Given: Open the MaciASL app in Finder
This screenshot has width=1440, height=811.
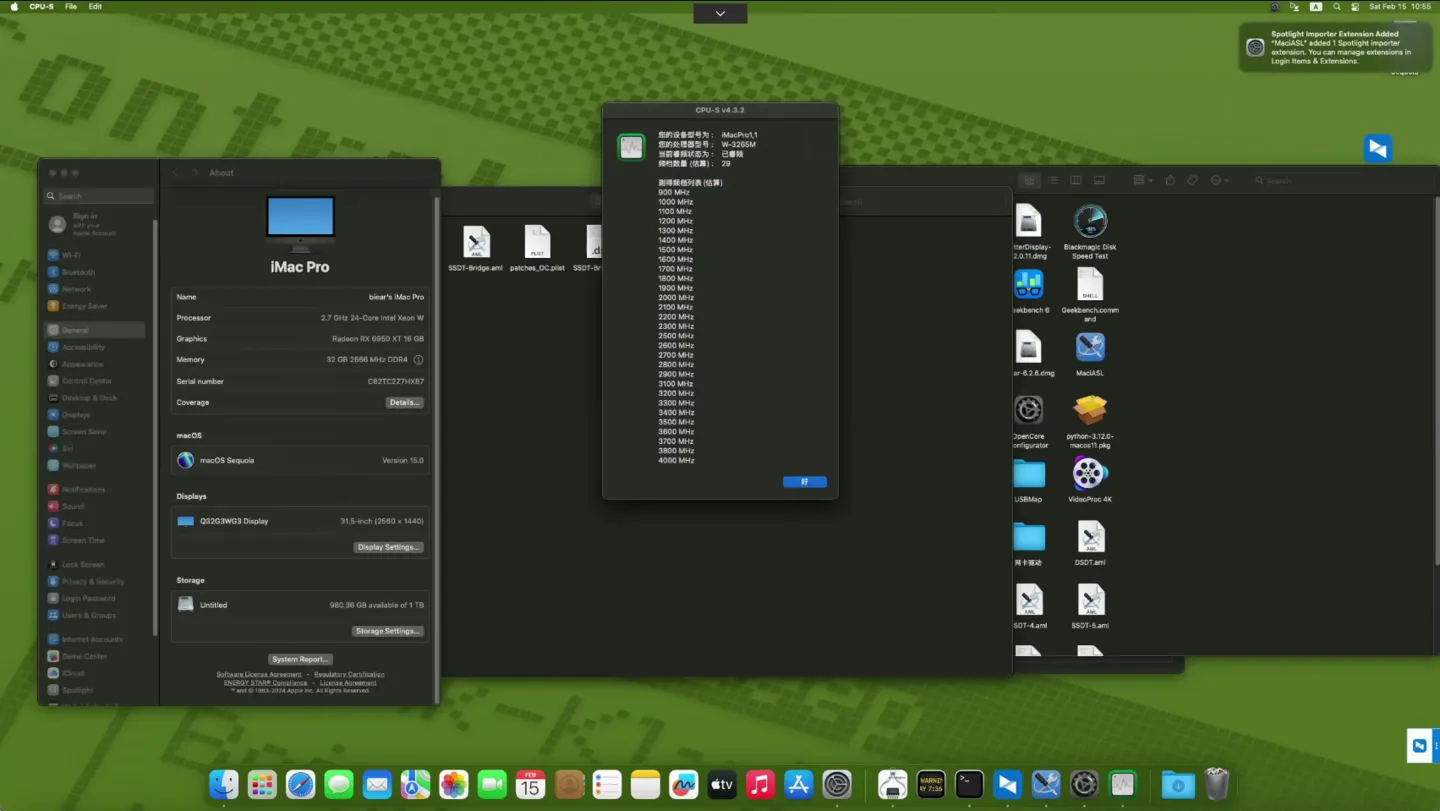Looking at the screenshot, I should (1089, 348).
